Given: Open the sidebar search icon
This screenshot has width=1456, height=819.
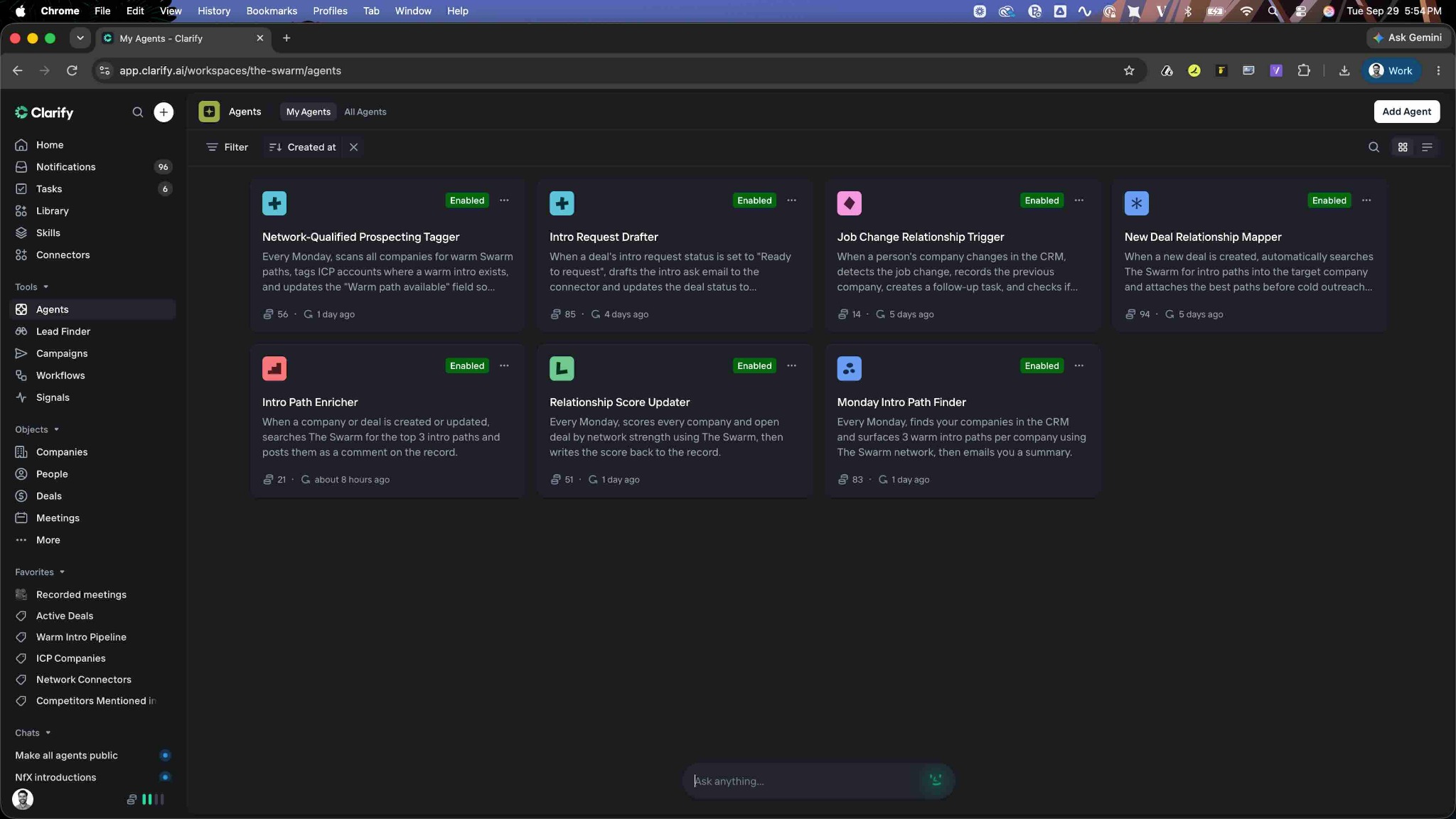Looking at the screenshot, I should point(137,112).
